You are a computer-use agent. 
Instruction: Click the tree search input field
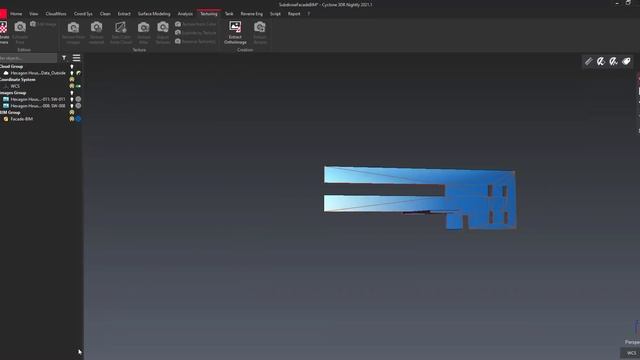tap(28, 58)
